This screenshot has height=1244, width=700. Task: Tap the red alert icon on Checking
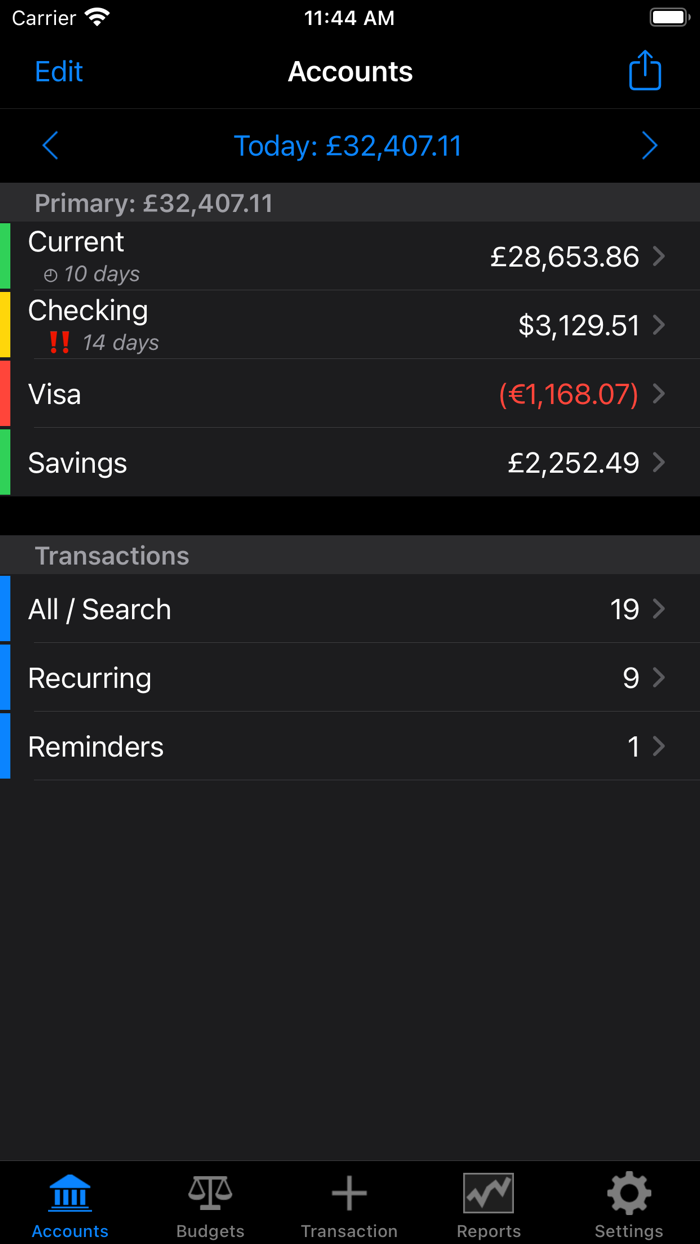pos(58,342)
